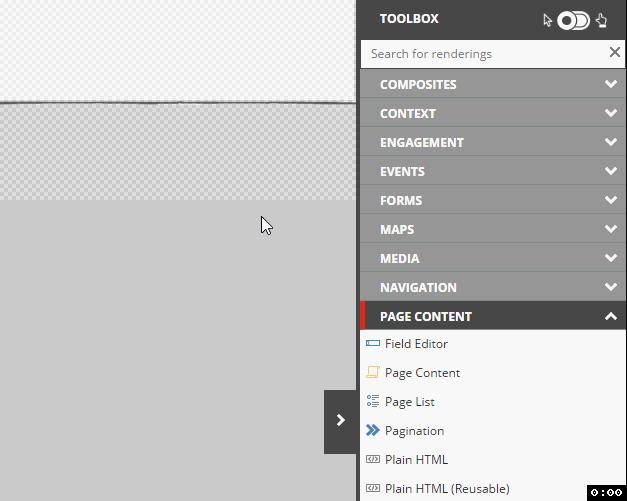Open the Forms category
This screenshot has height=501, width=627.
493,200
